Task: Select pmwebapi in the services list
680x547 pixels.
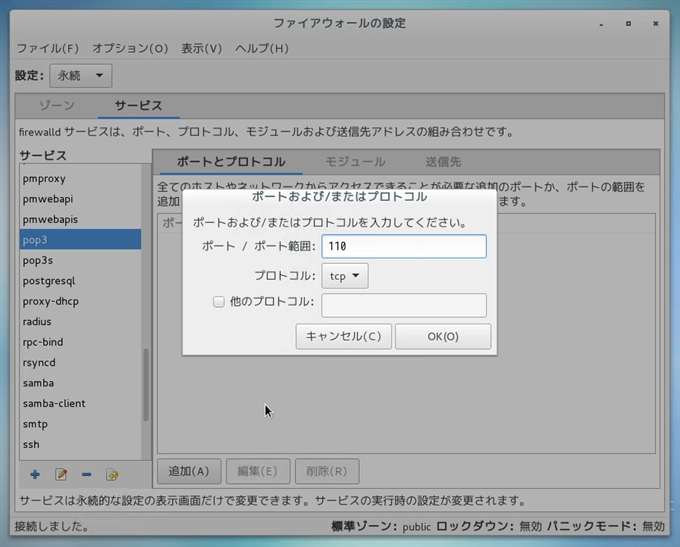Action: (80, 199)
